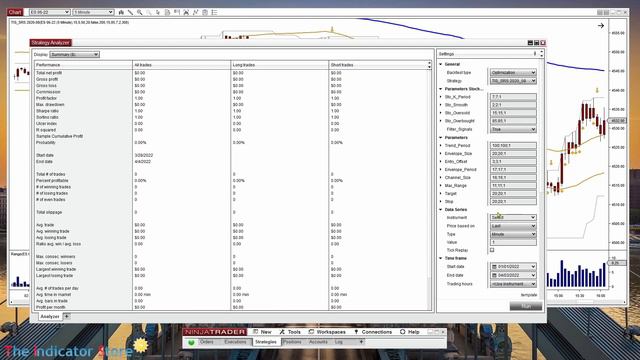
Task: Open the Backtest type dropdown
Action: tap(513, 73)
